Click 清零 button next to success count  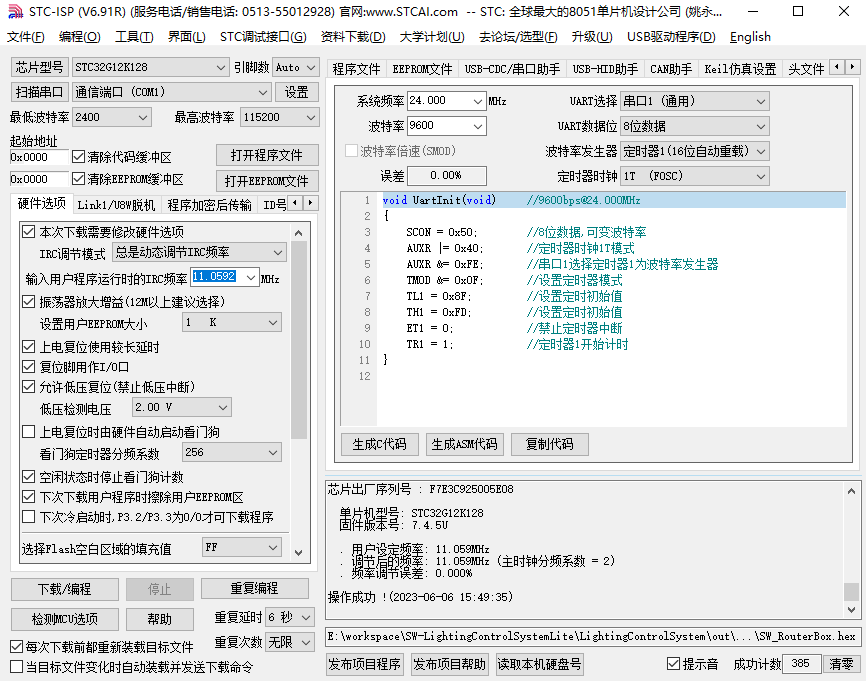842,664
